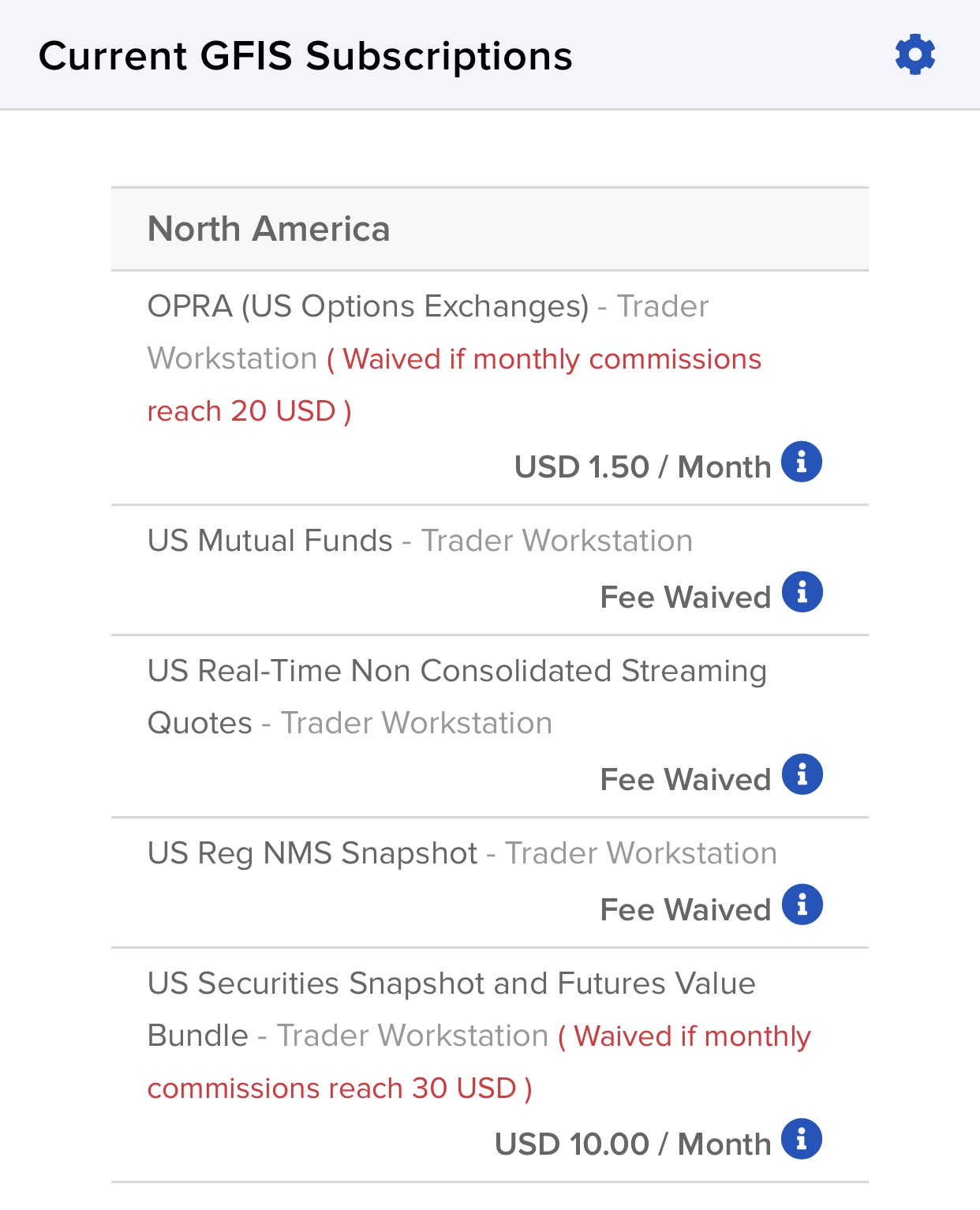Click the 30 USD commissions waiver note
The height and width of the screenshot is (1210, 980).
479,1062
